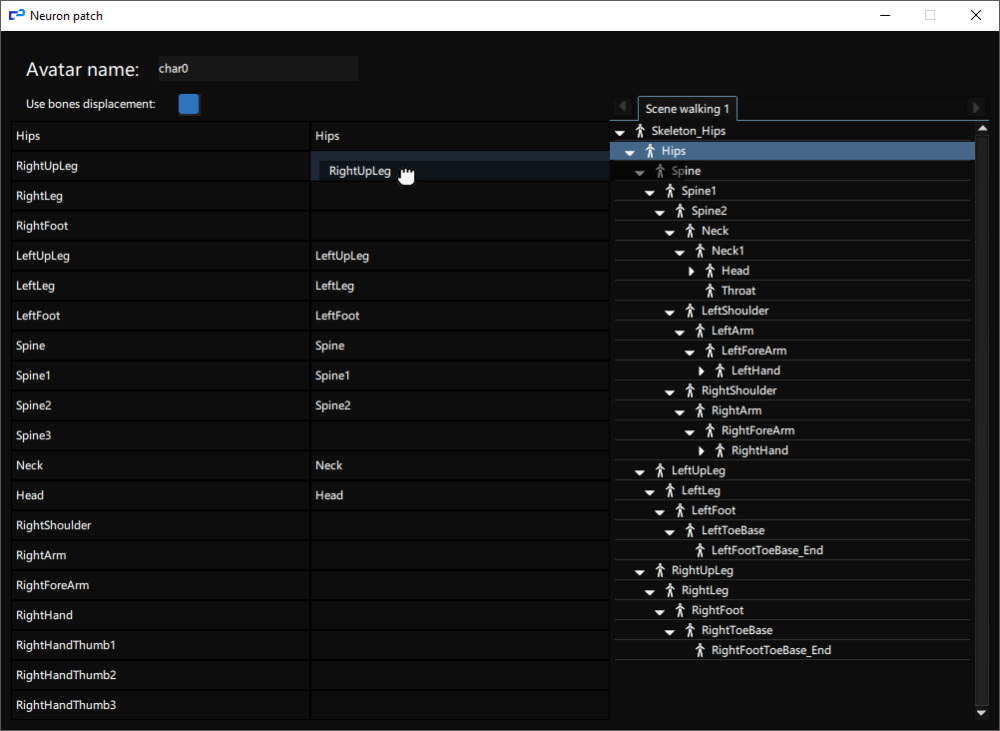Image resolution: width=1000 pixels, height=731 pixels.
Task: Select the RightLeg tree item
Action: tap(705, 590)
